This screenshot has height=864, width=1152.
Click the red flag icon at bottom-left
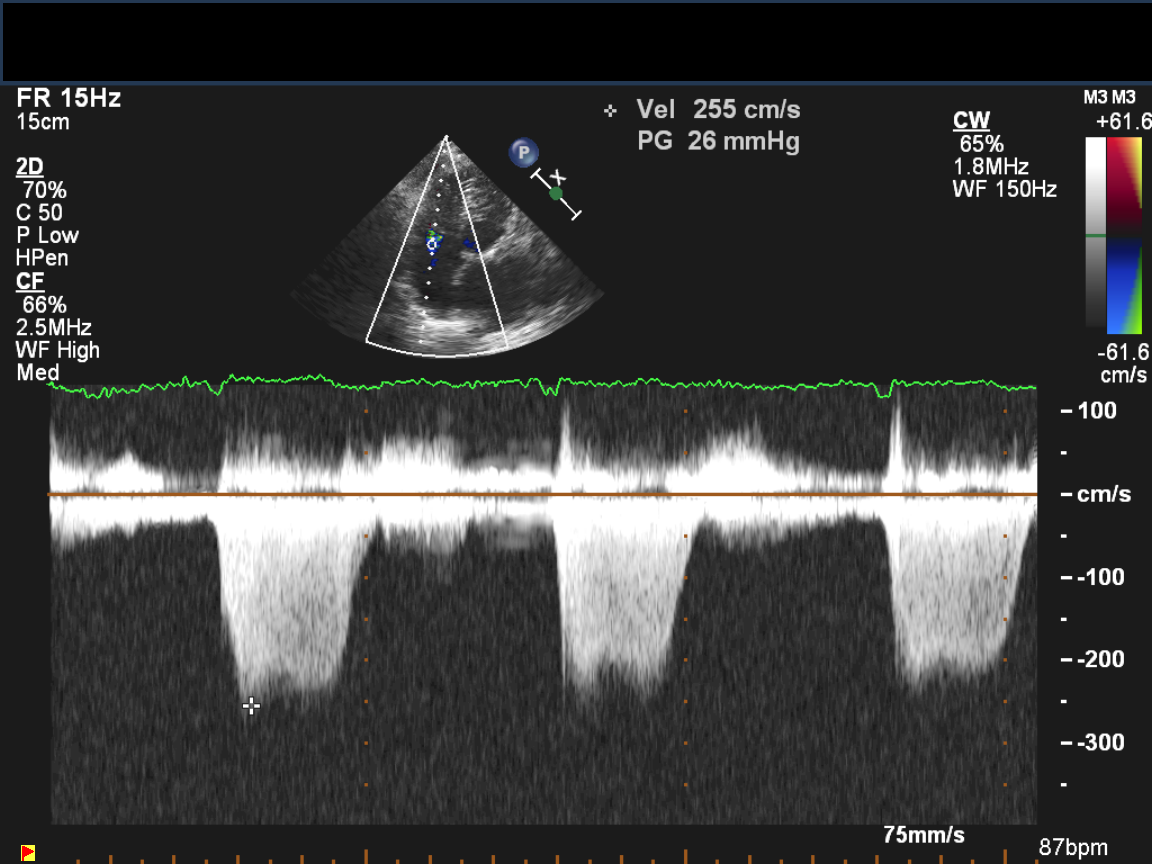28,853
